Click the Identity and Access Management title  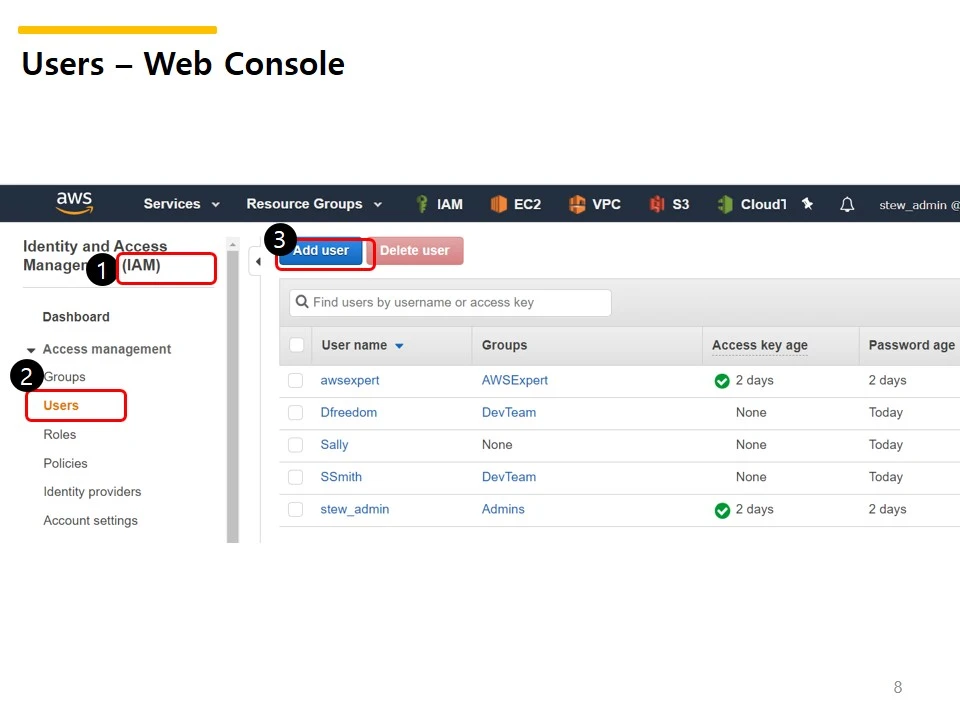(95, 255)
